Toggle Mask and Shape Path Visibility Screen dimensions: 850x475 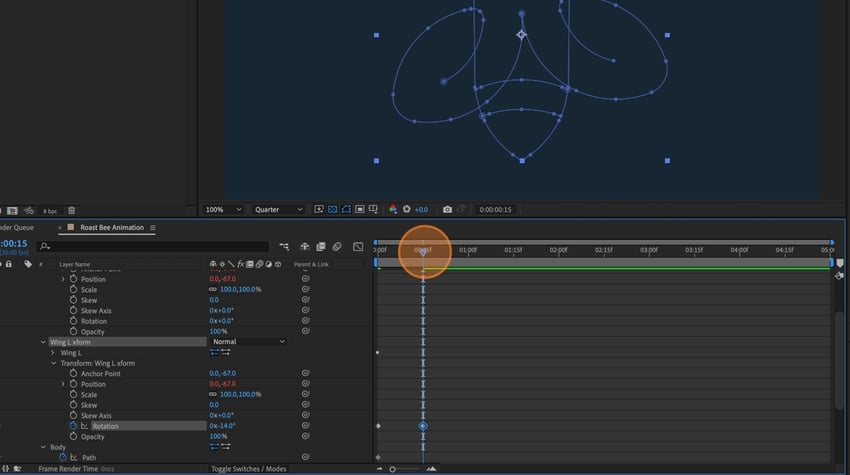(346, 209)
